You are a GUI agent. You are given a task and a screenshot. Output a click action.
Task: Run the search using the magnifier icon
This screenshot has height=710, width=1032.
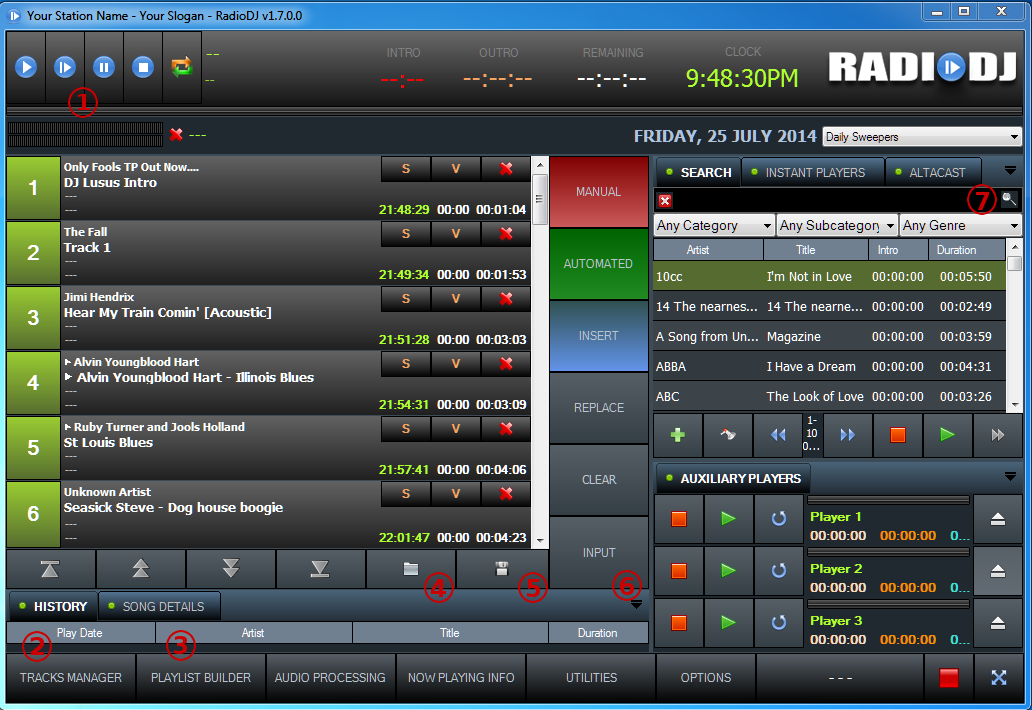1008,199
